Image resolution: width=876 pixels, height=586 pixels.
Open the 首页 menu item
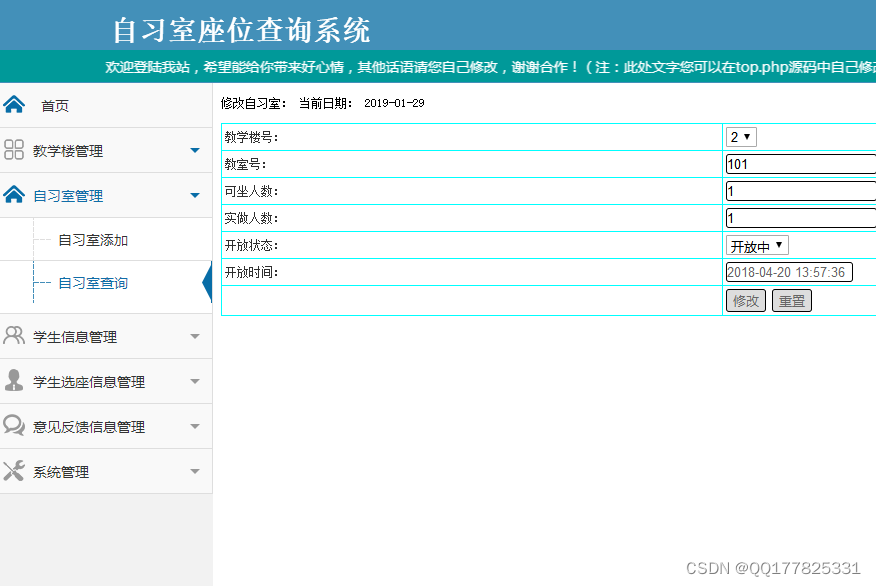click(x=106, y=106)
